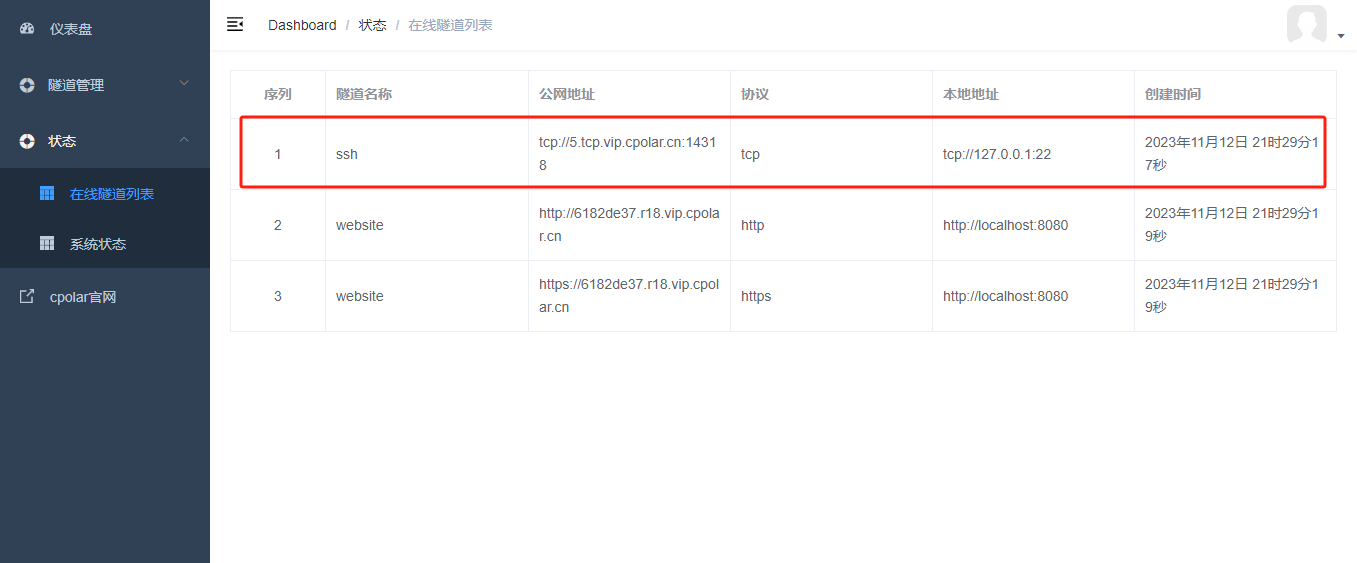Screen dimensions: 1357x563
Task: Click the cpolar官网 external link icon
Action: pyautogui.click(x=27, y=296)
